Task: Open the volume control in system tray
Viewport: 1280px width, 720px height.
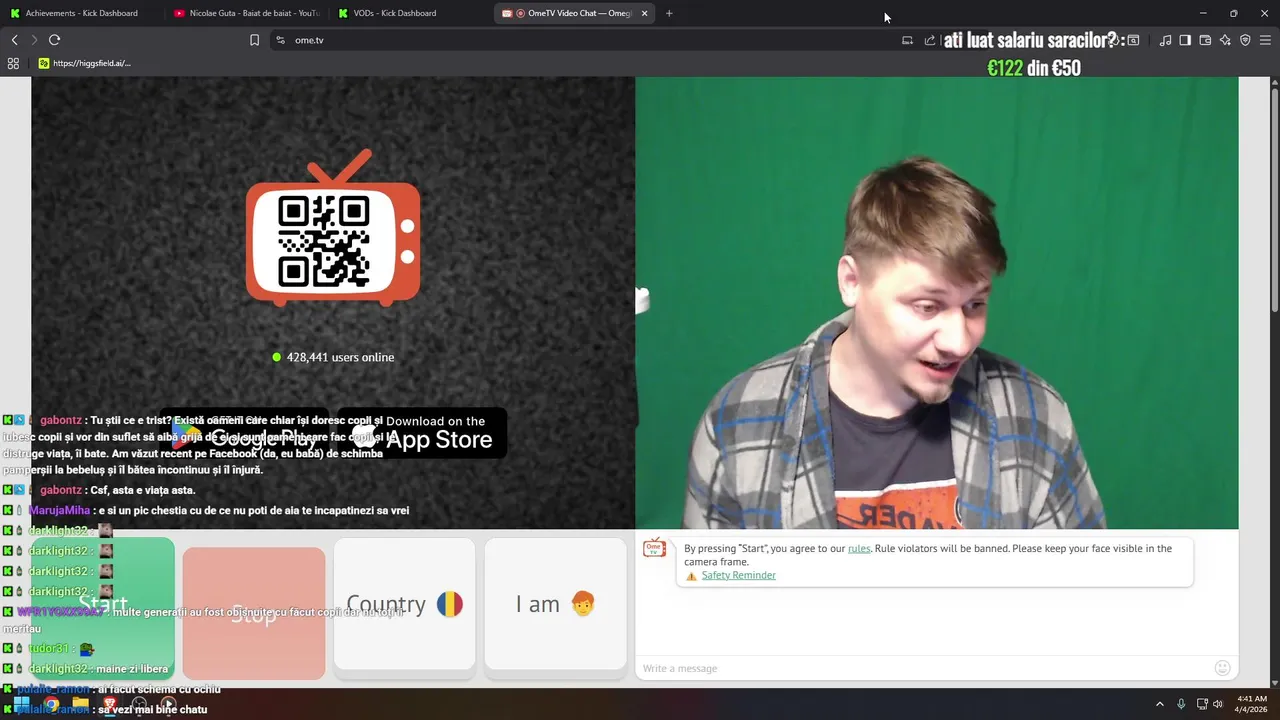Action: coord(1218,704)
